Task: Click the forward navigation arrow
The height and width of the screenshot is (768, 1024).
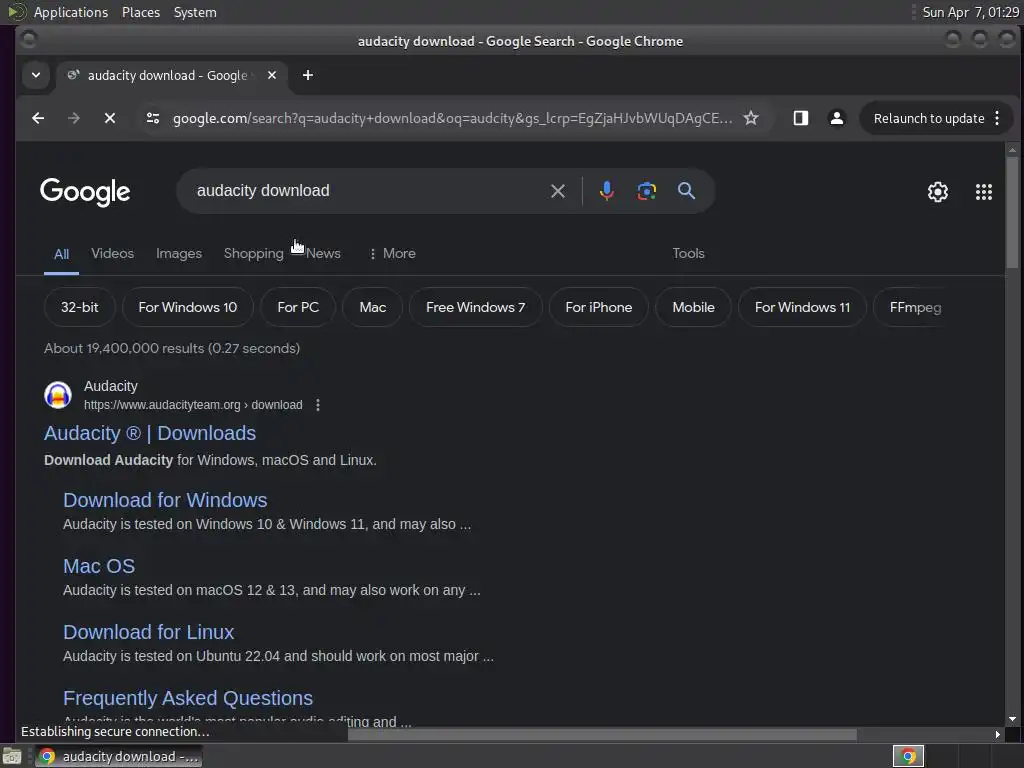Action: 74,118
